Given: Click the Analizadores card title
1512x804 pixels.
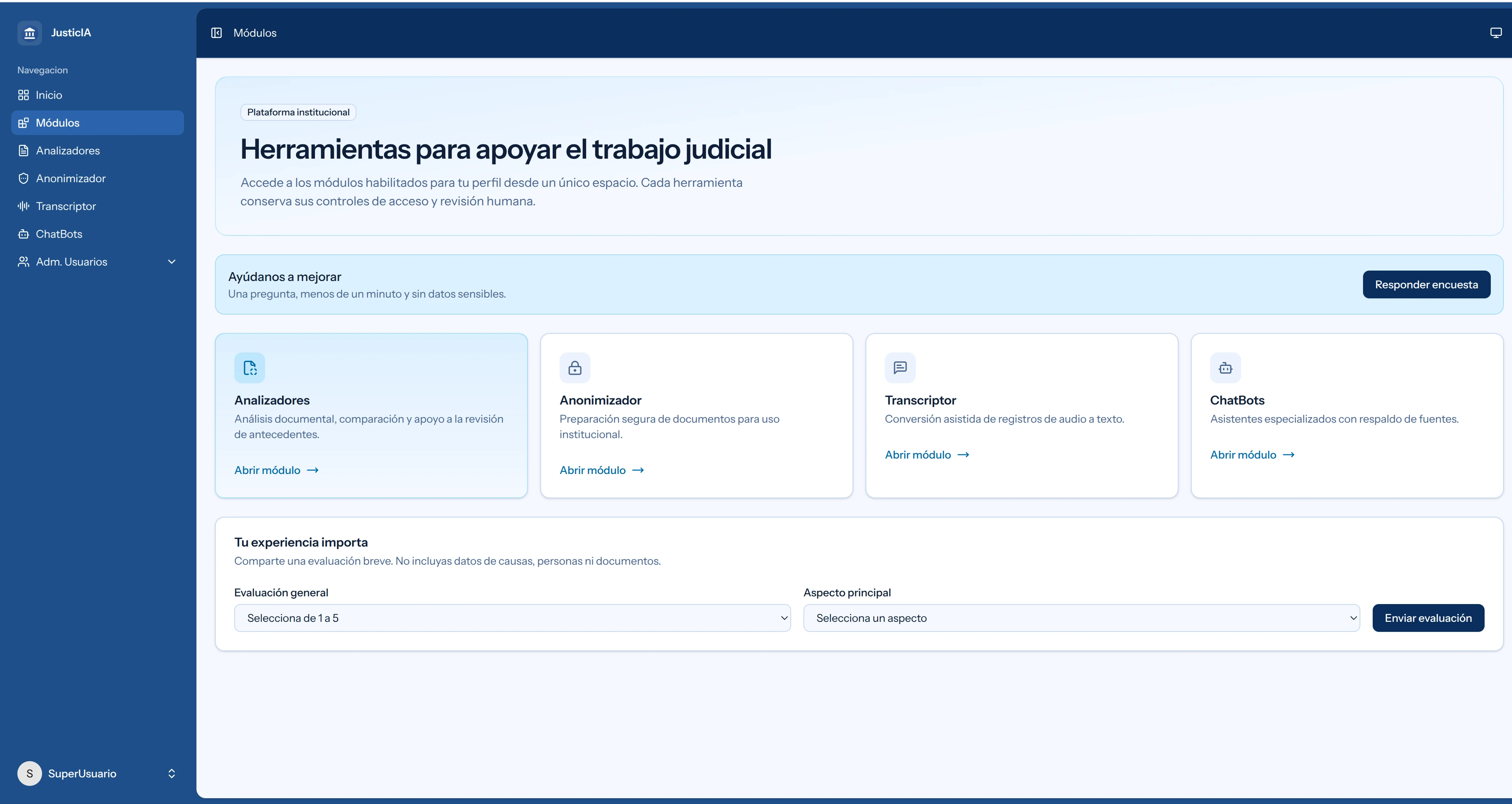Looking at the screenshot, I should point(272,400).
